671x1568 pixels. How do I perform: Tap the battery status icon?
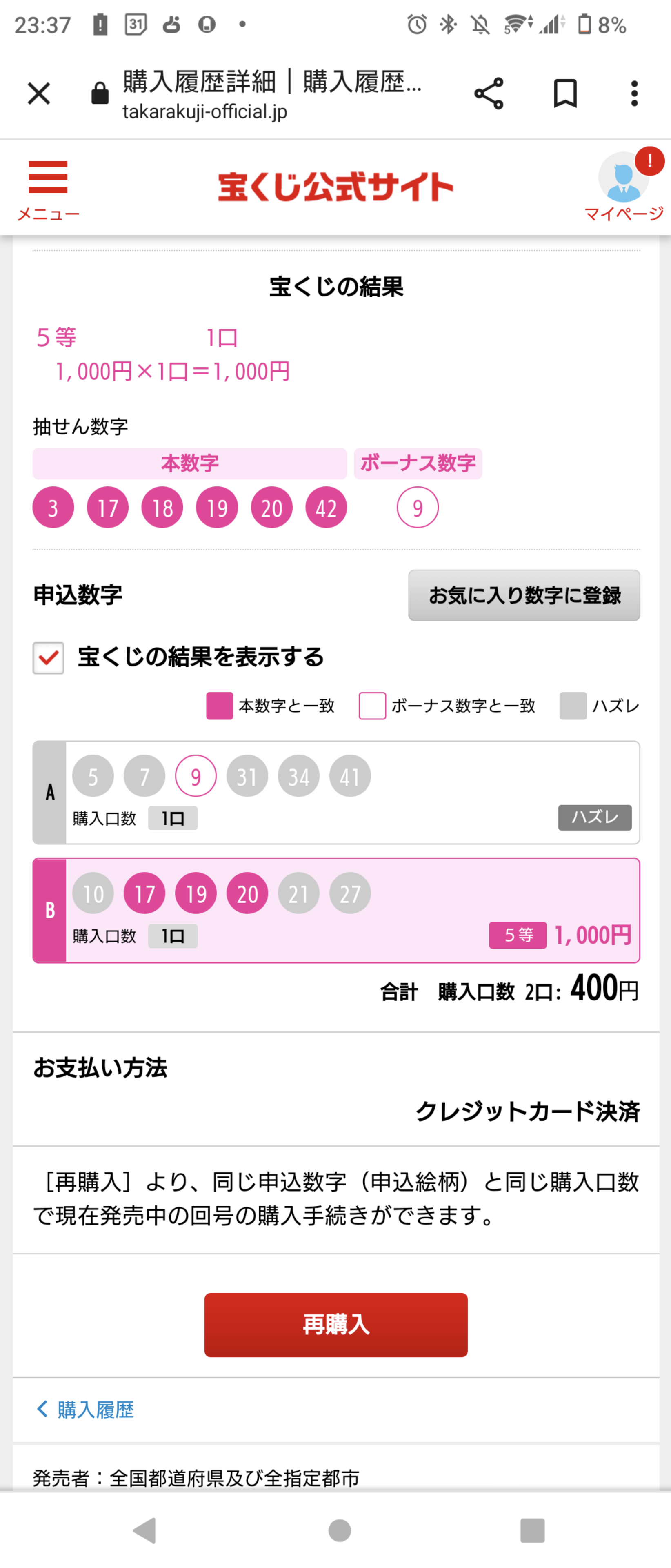584,25
